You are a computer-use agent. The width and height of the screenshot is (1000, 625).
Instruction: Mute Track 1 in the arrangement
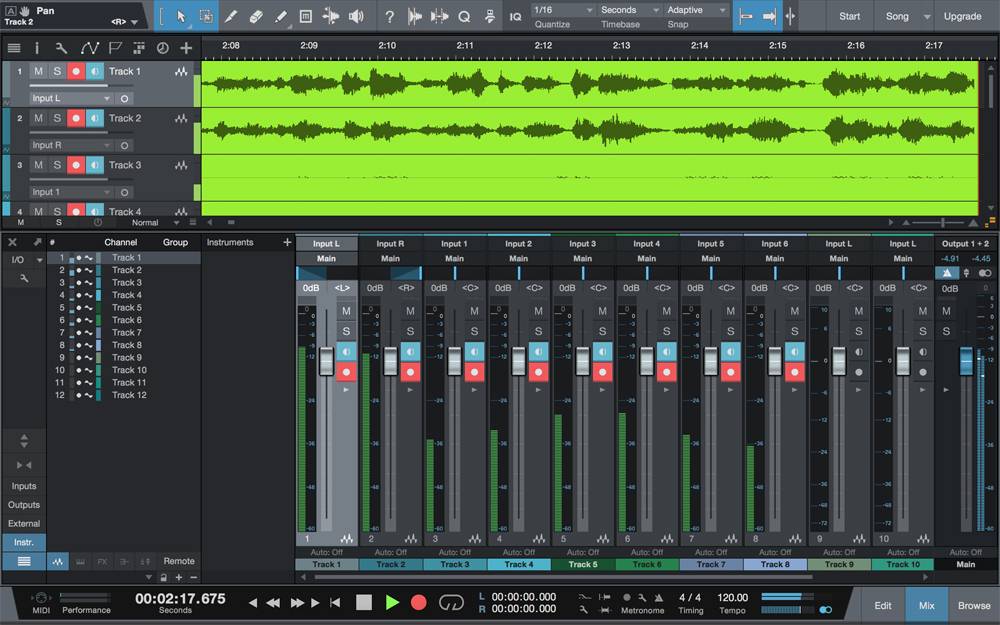pyautogui.click(x=38, y=71)
